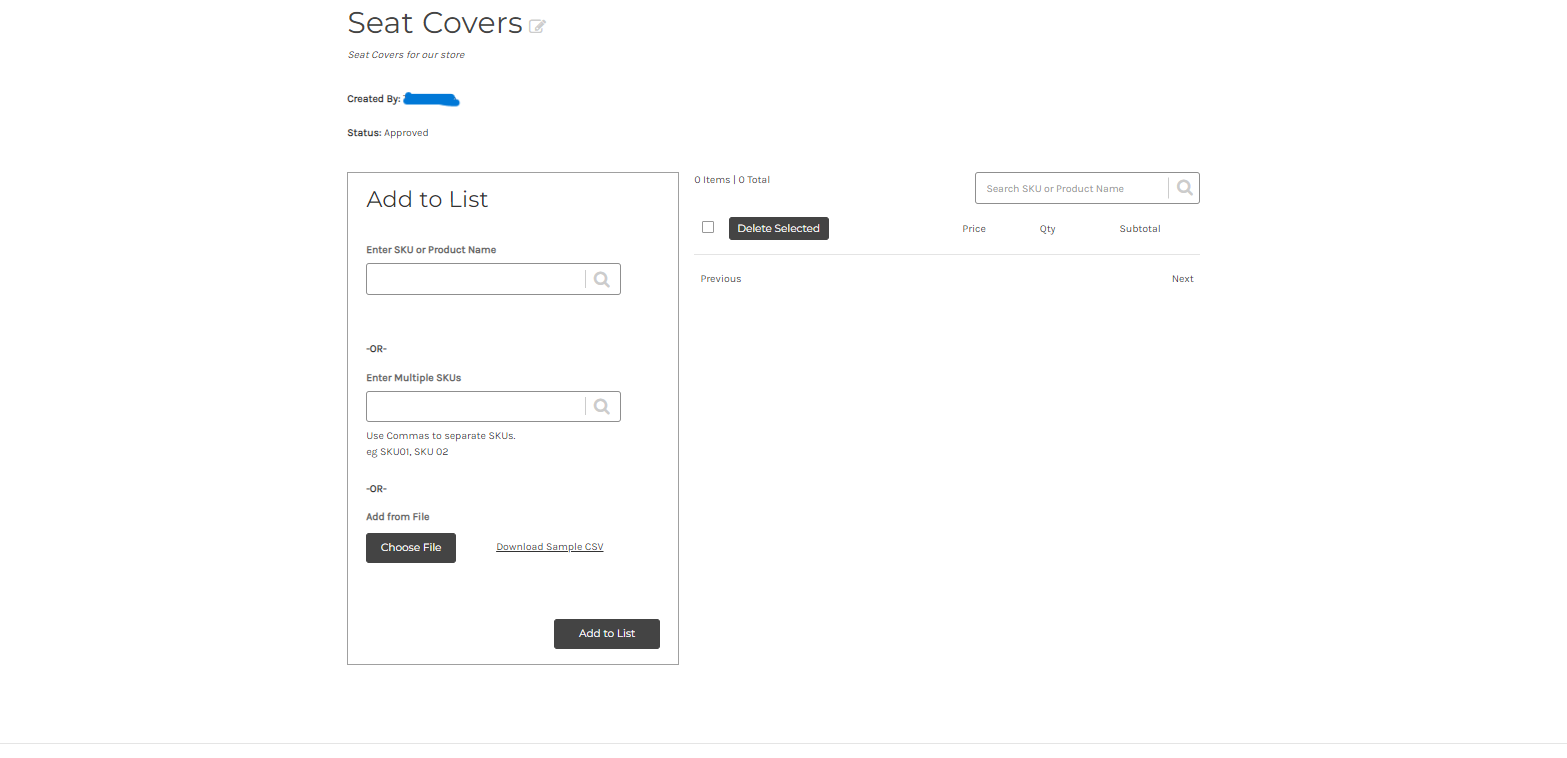Tick the select-all checkbox beside Delete Selected
The height and width of the screenshot is (758, 1567).
tap(708, 227)
